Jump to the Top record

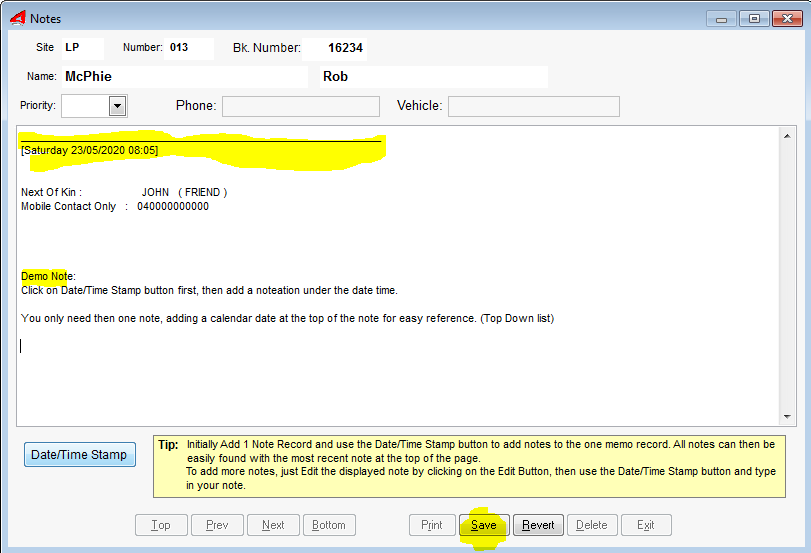point(161,525)
